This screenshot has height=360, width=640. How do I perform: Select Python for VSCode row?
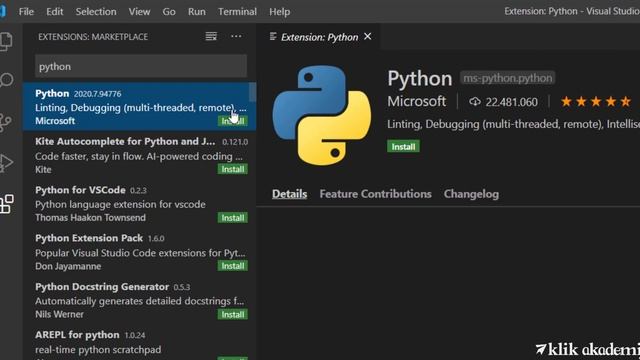[x=139, y=203]
